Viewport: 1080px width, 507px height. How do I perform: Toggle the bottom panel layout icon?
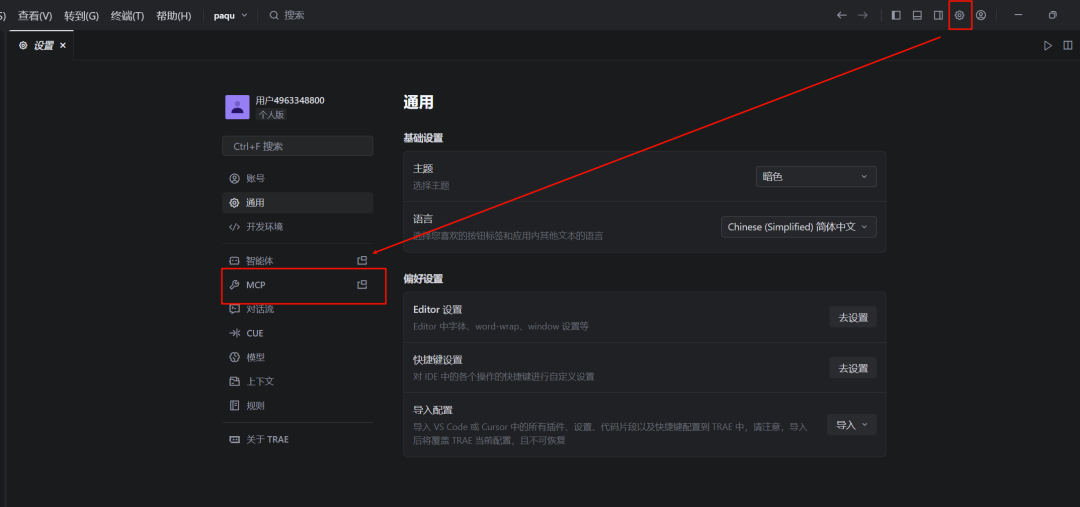click(x=917, y=15)
